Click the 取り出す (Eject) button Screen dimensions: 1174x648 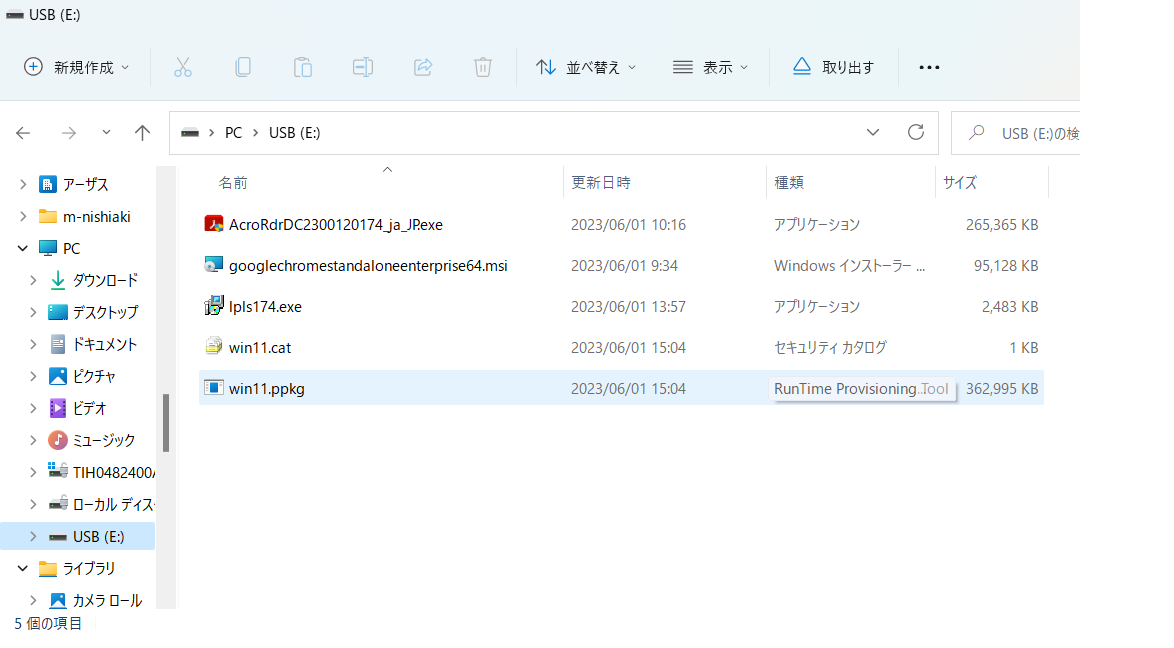[x=833, y=67]
